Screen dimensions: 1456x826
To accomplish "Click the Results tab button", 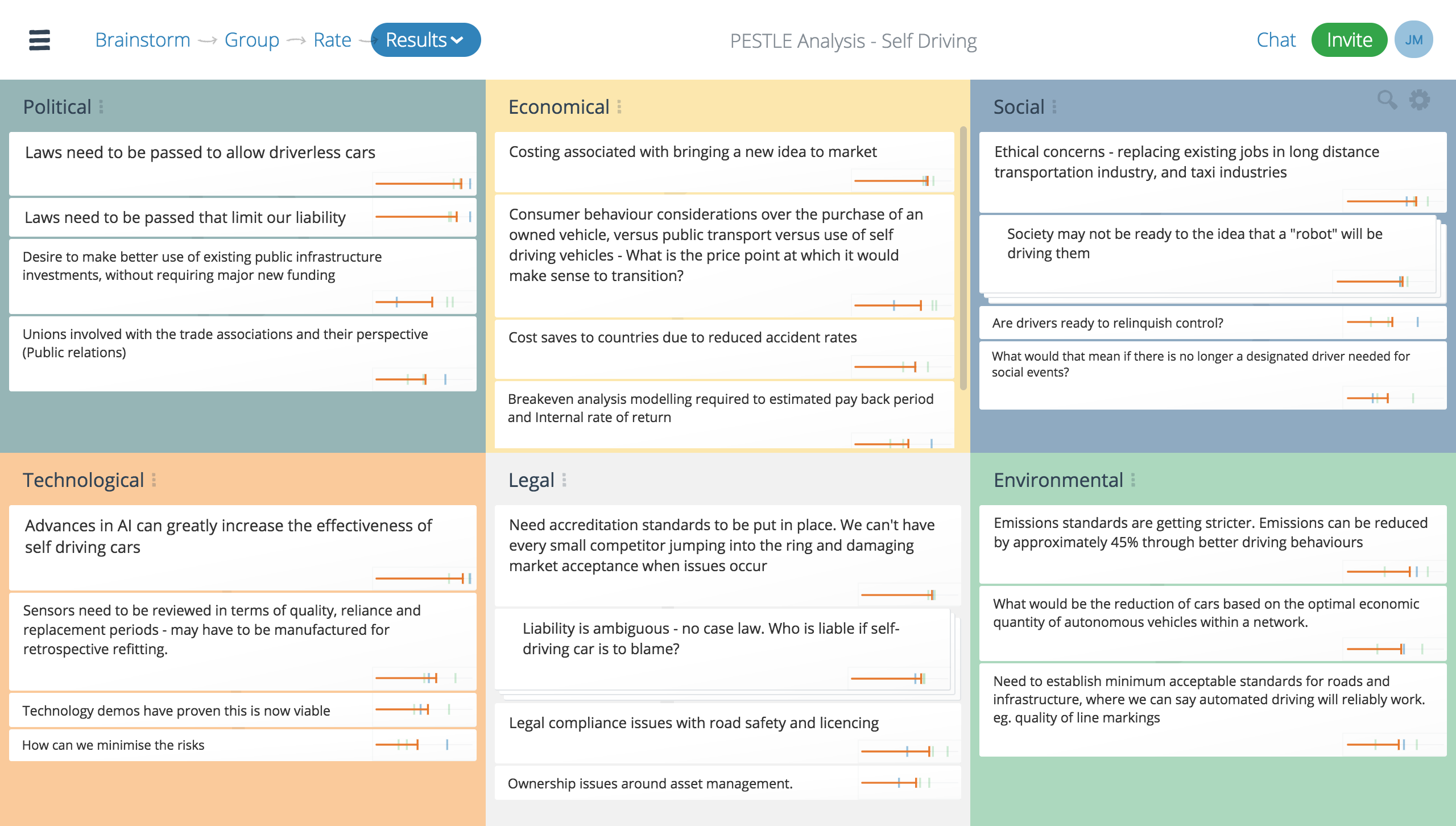I will coord(422,40).
